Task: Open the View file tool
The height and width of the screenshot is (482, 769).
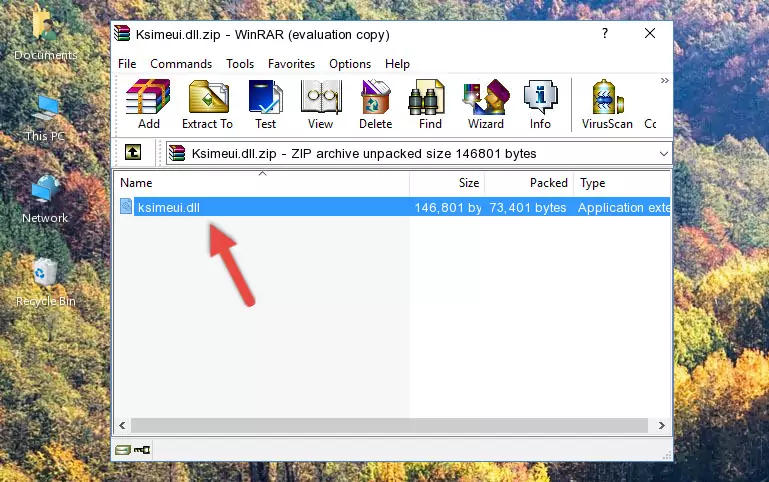Action: (321, 104)
